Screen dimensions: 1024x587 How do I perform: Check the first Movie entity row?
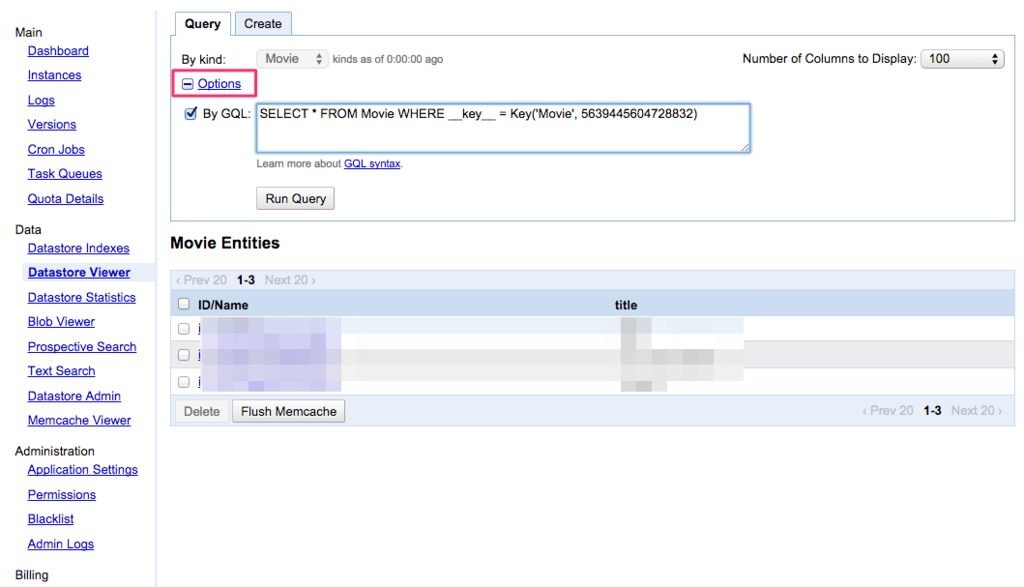184,328
